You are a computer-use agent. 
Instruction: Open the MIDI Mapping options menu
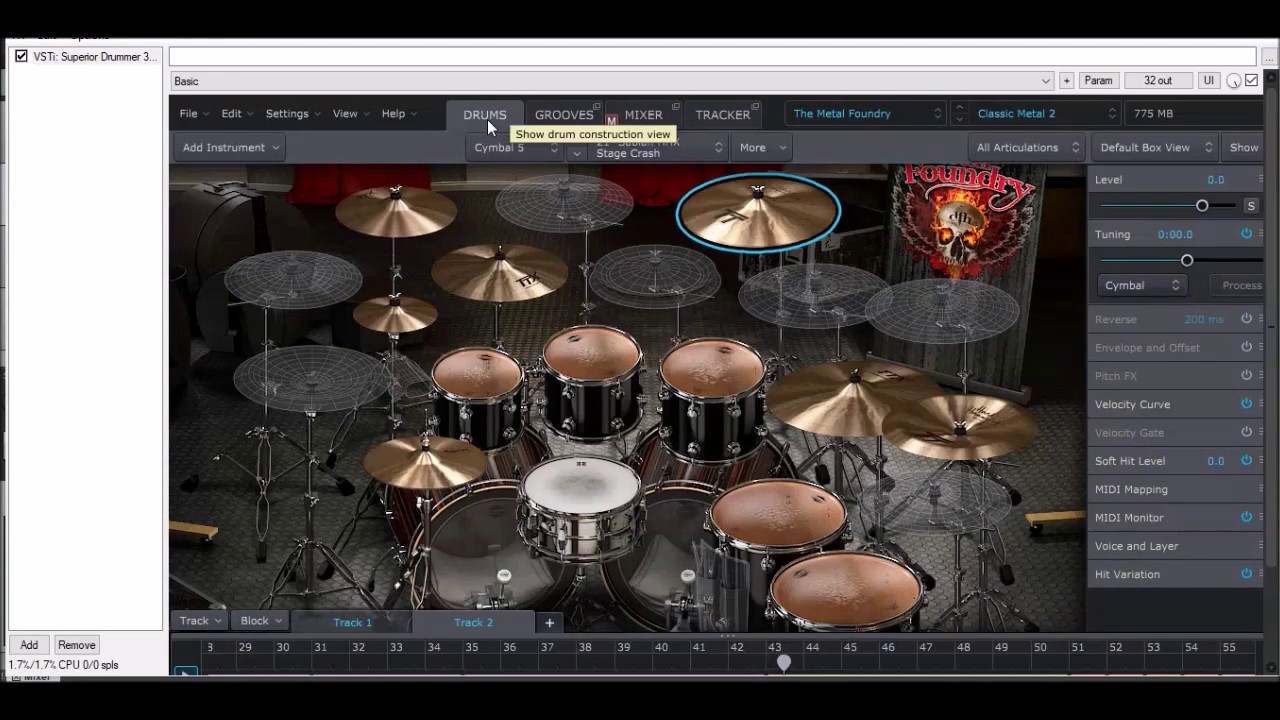tap(1261, 489)
